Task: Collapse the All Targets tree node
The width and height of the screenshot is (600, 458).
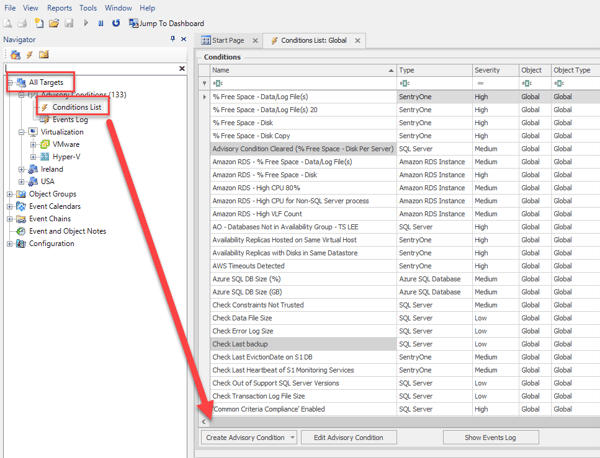Action: click(10, 82)
